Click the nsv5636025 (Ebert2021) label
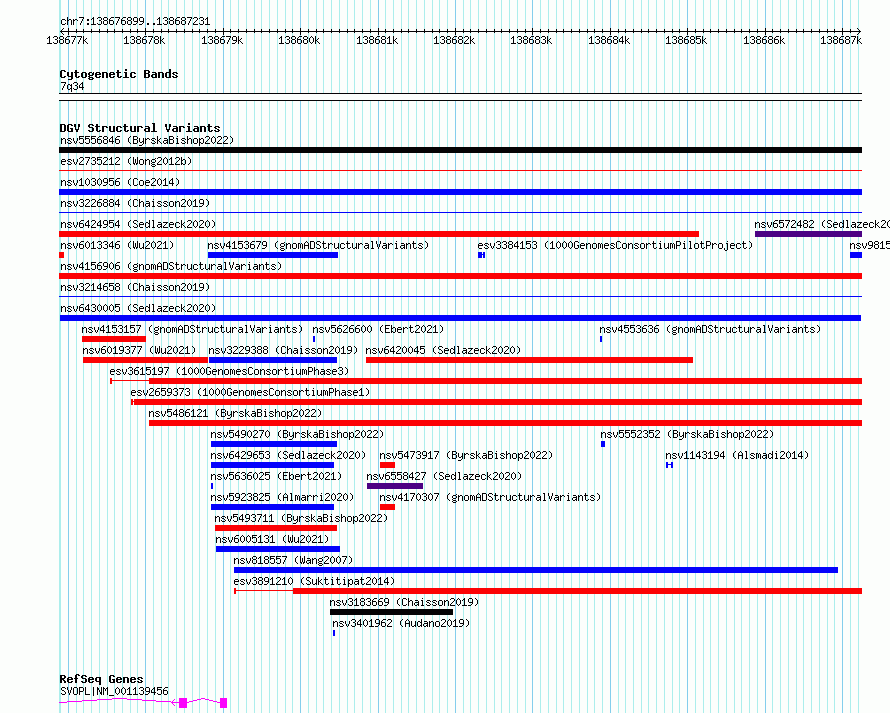890x713 pixels. tap(276, 476)
